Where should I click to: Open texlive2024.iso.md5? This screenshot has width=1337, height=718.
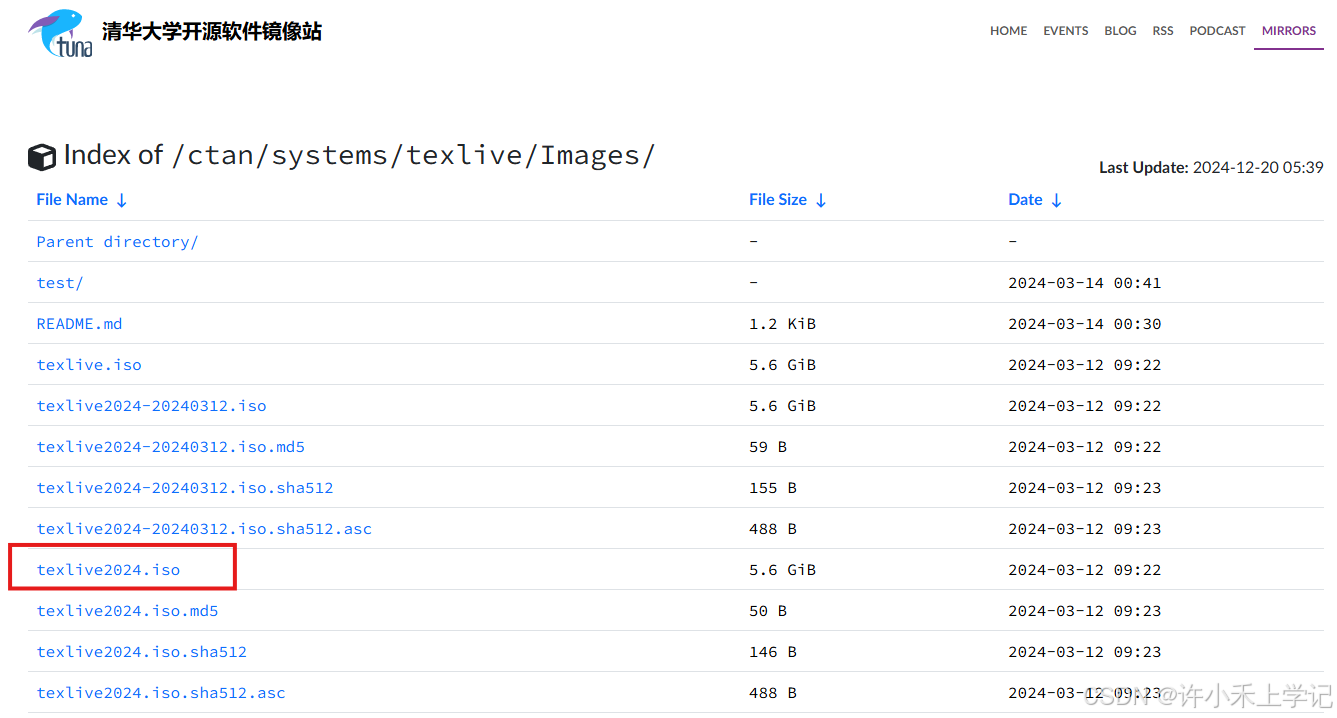[x=127, y=611]
